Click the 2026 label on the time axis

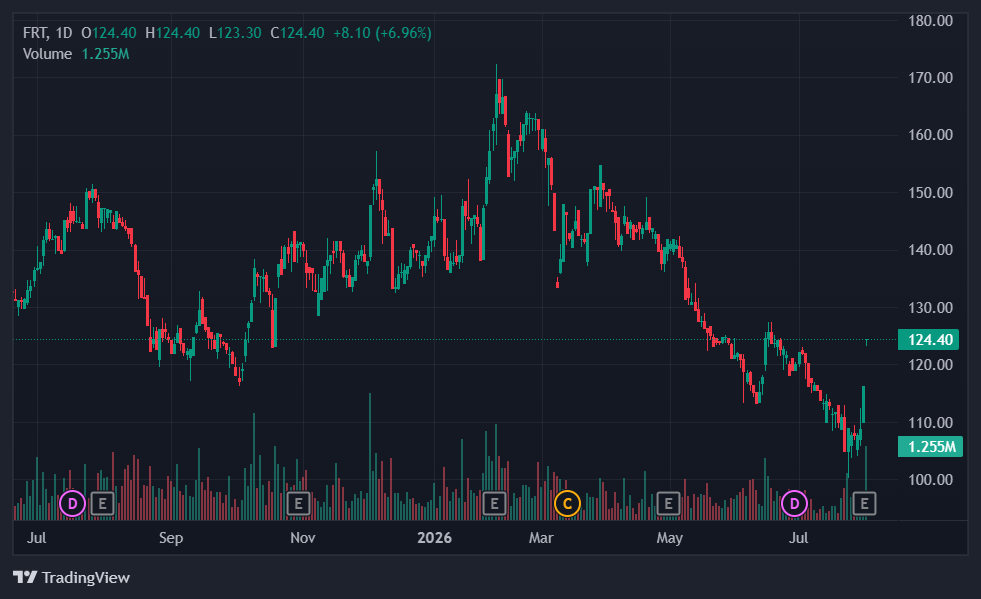[434, 538]
